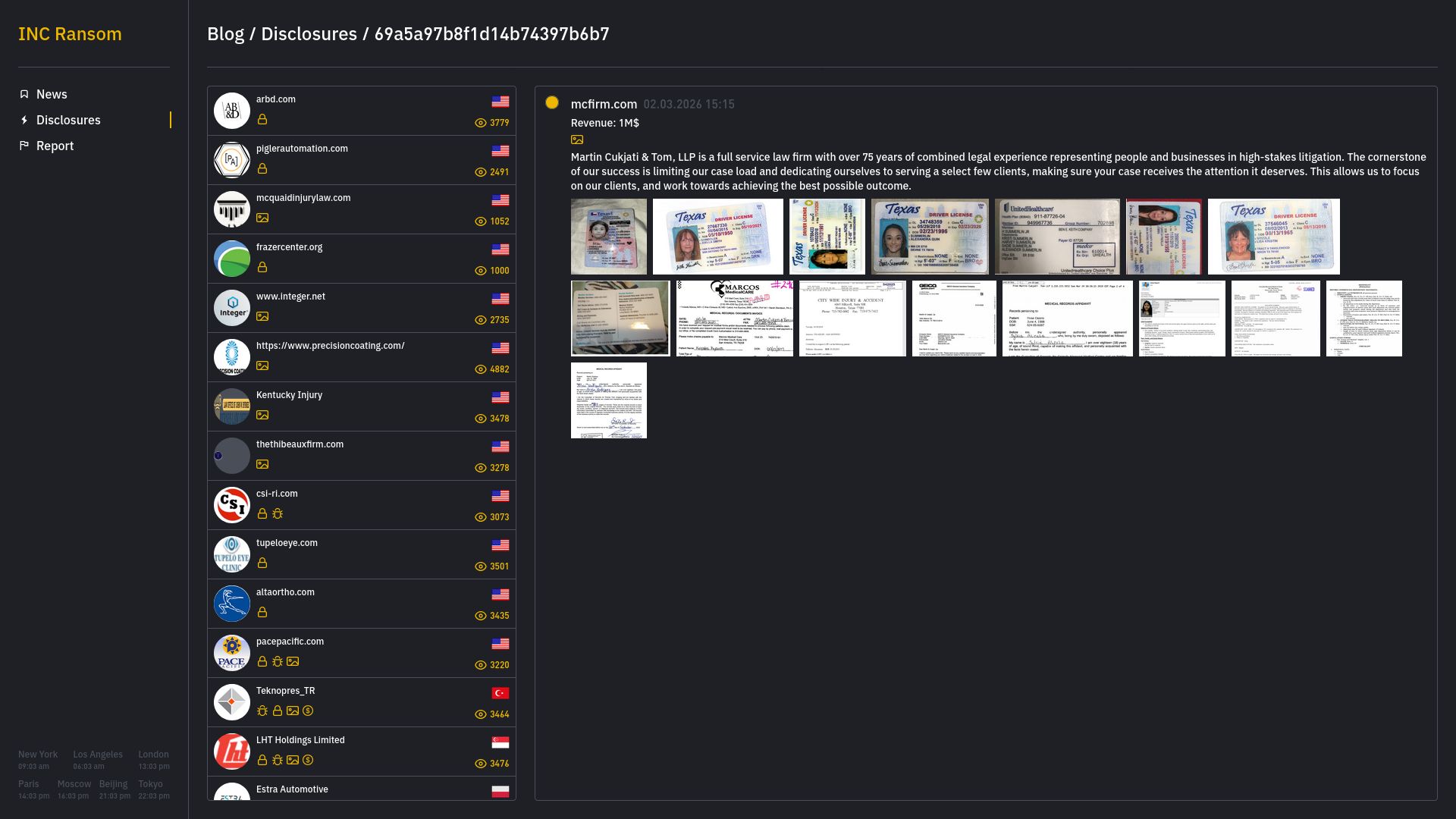
Task: Click the image gallery icon on mcquaidinjurylaw.com
Action: 262,218
